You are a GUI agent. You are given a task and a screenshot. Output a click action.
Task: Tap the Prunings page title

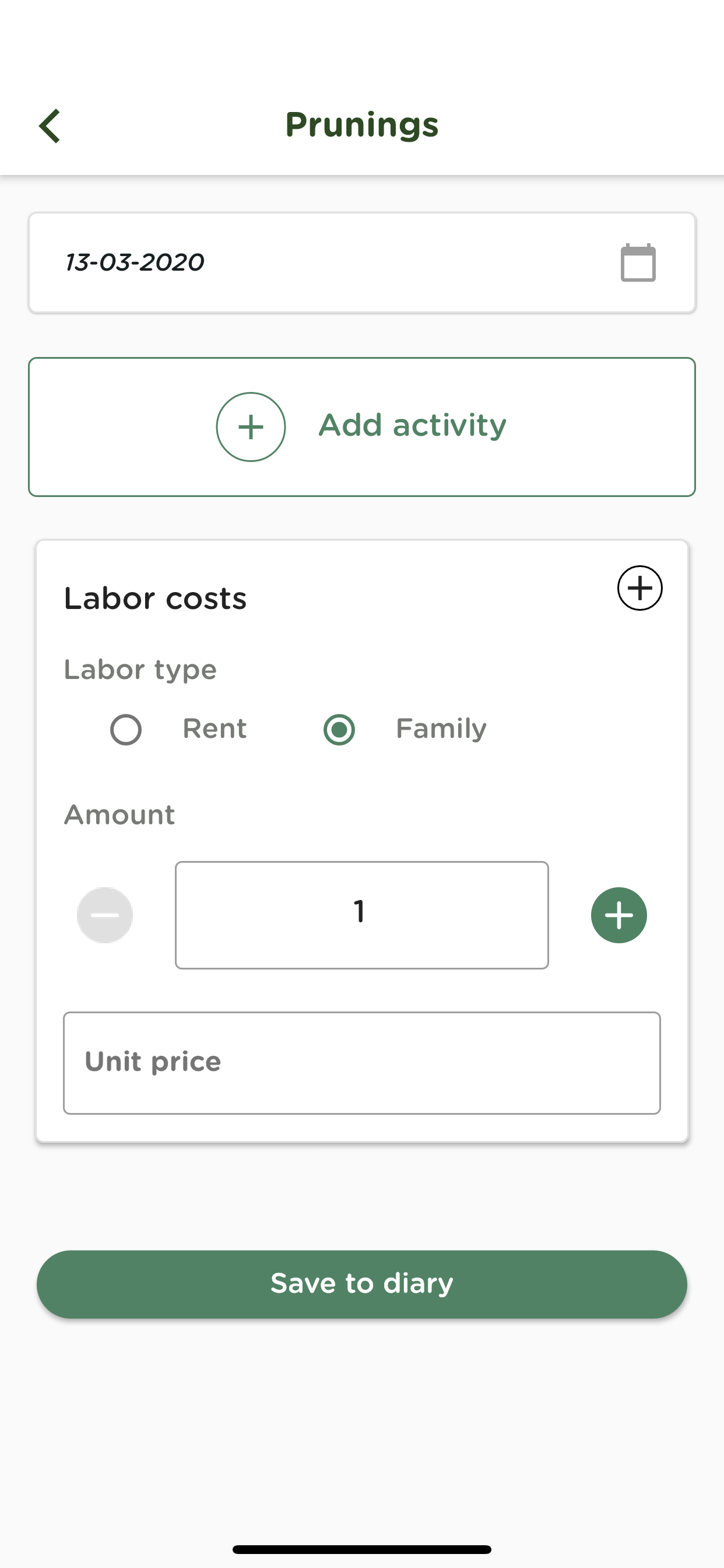[362, 125]
